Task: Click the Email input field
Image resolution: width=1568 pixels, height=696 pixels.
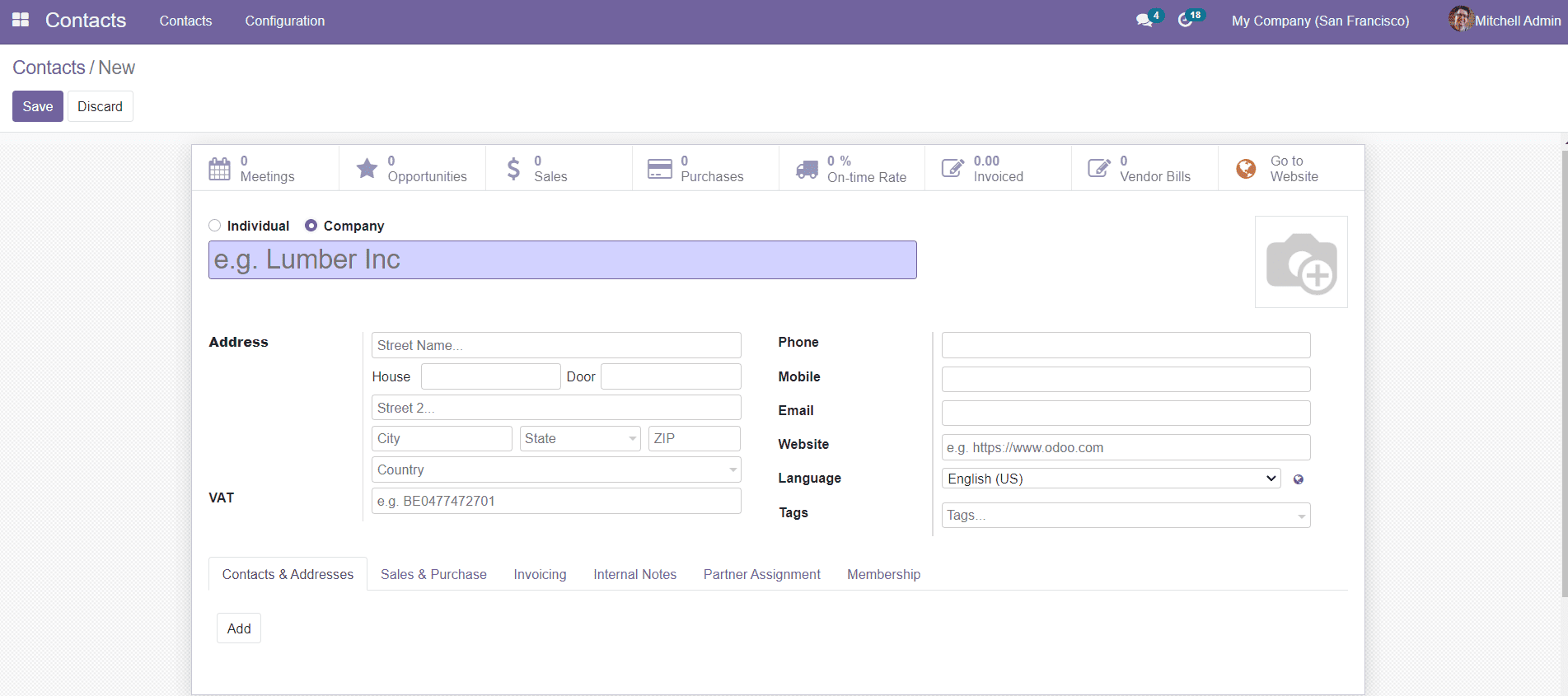Action: [x=1126, y=413]
